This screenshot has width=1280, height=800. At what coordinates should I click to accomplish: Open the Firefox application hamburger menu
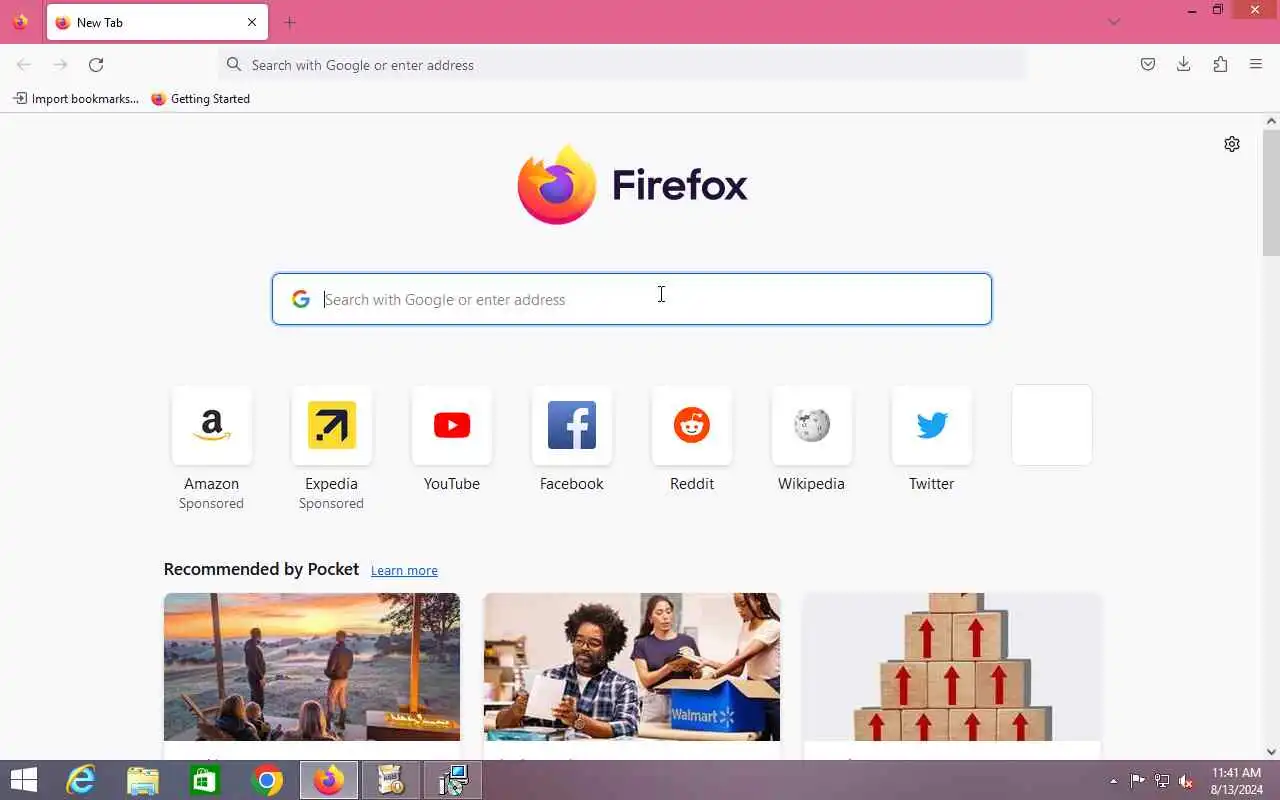1256,64
